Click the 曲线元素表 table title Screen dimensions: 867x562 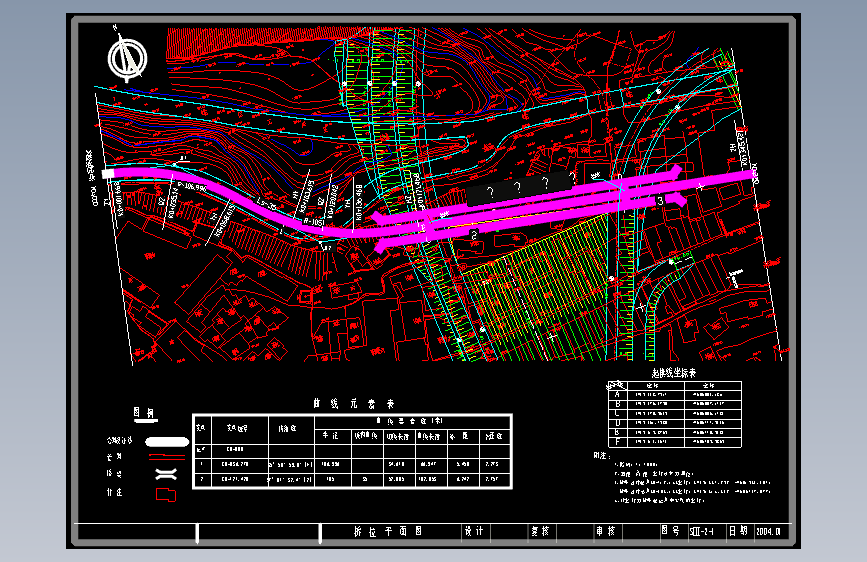coord(353,404)
